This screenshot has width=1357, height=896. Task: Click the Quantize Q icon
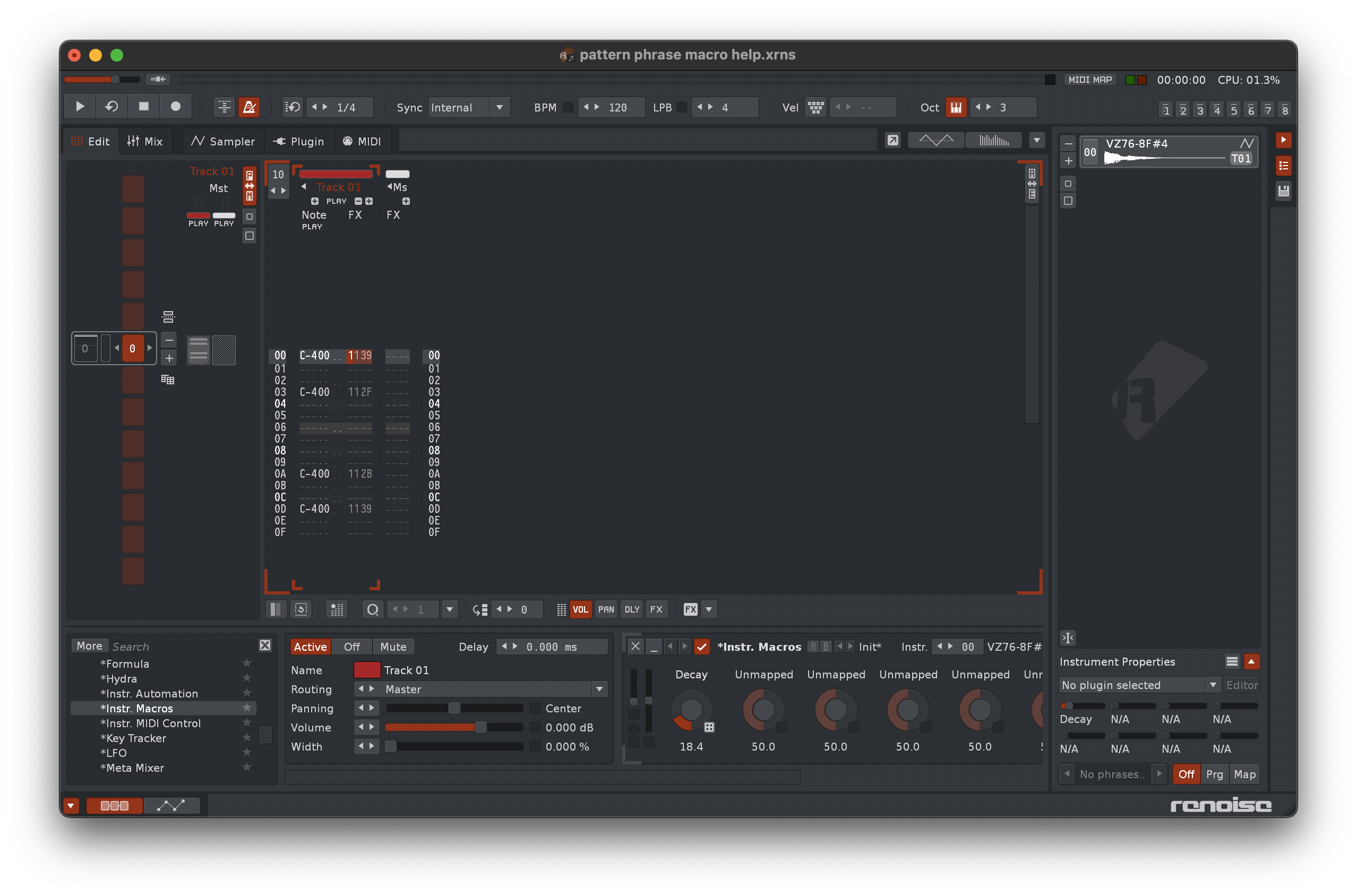(x=373, y=610)
